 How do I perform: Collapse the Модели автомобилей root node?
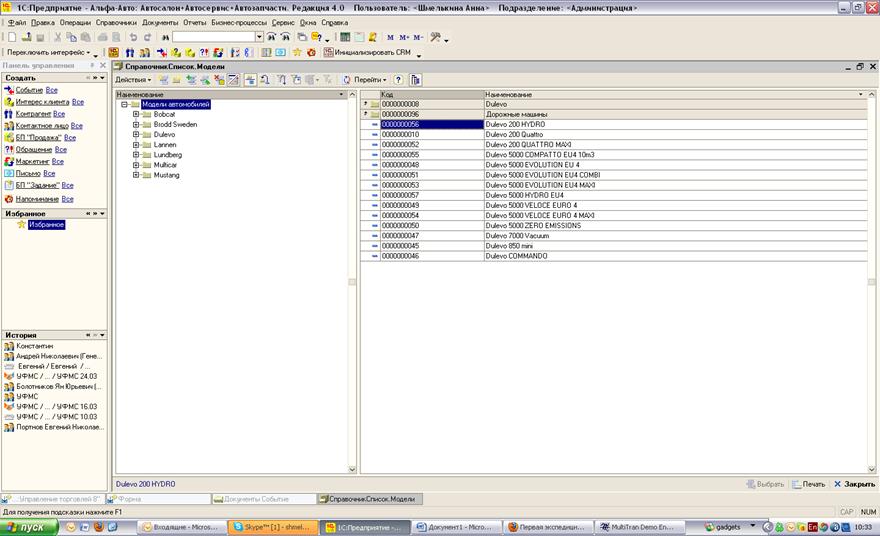123,104
